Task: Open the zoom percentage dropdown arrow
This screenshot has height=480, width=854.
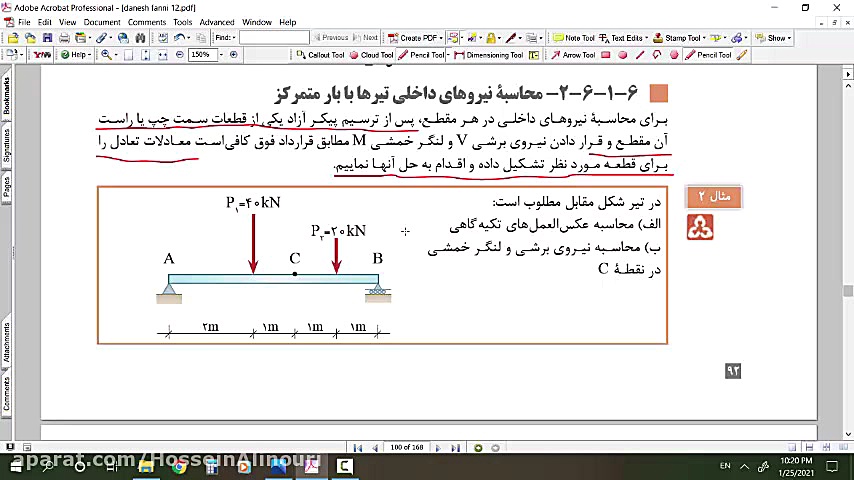Action: [221, 55]
